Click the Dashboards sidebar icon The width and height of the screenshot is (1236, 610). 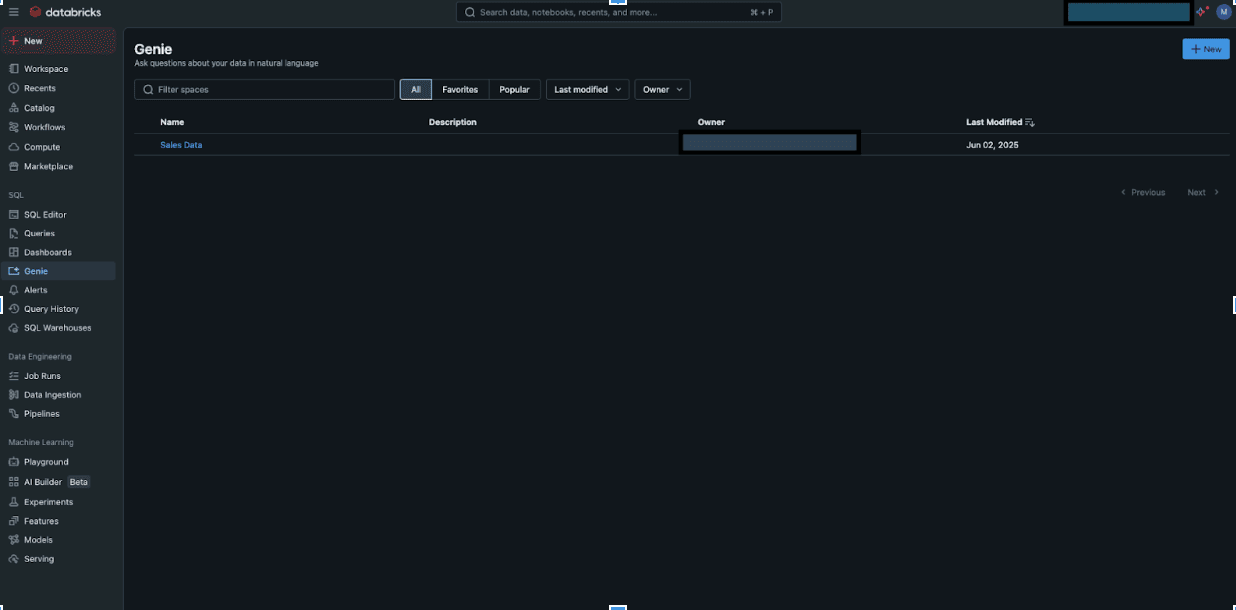(x=14, y=252)
